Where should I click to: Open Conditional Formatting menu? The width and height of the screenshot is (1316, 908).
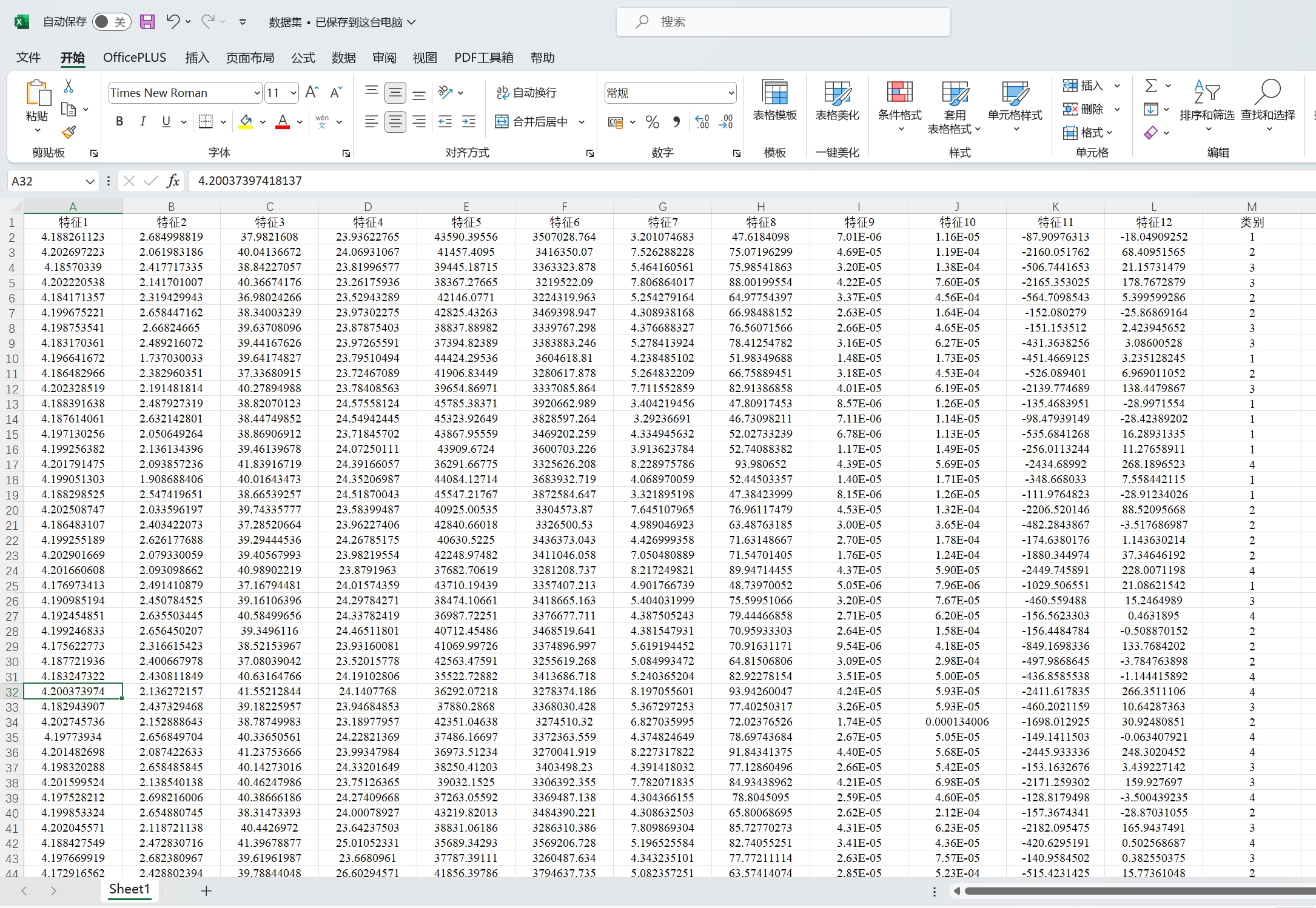899,104
